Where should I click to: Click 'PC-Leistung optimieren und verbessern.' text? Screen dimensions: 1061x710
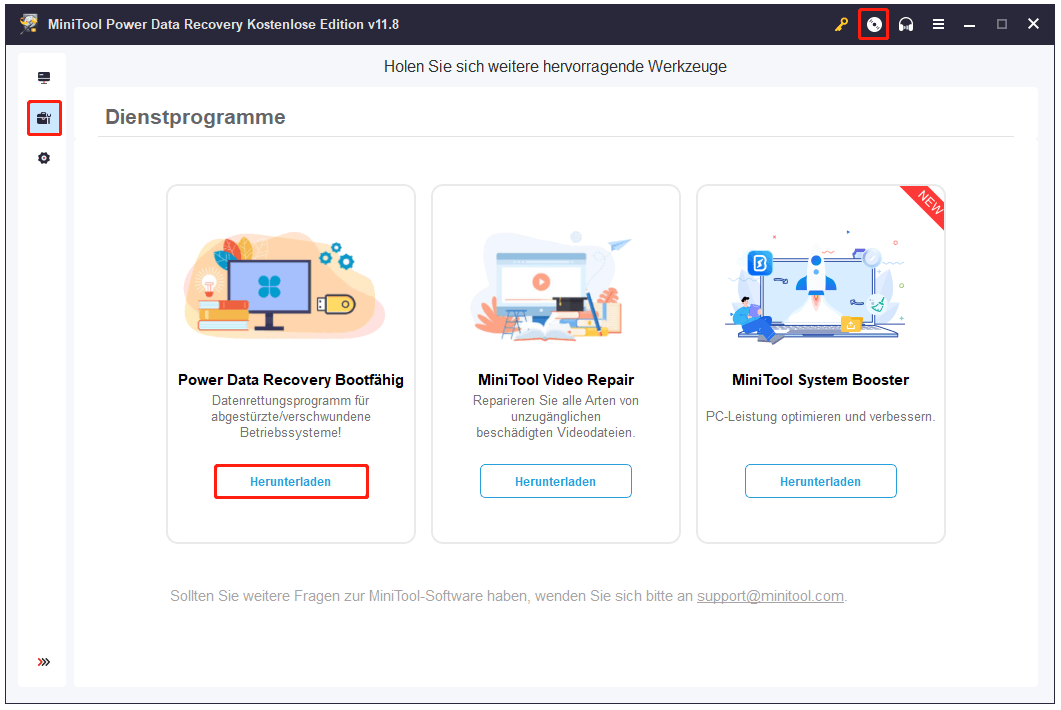(820, 416)
